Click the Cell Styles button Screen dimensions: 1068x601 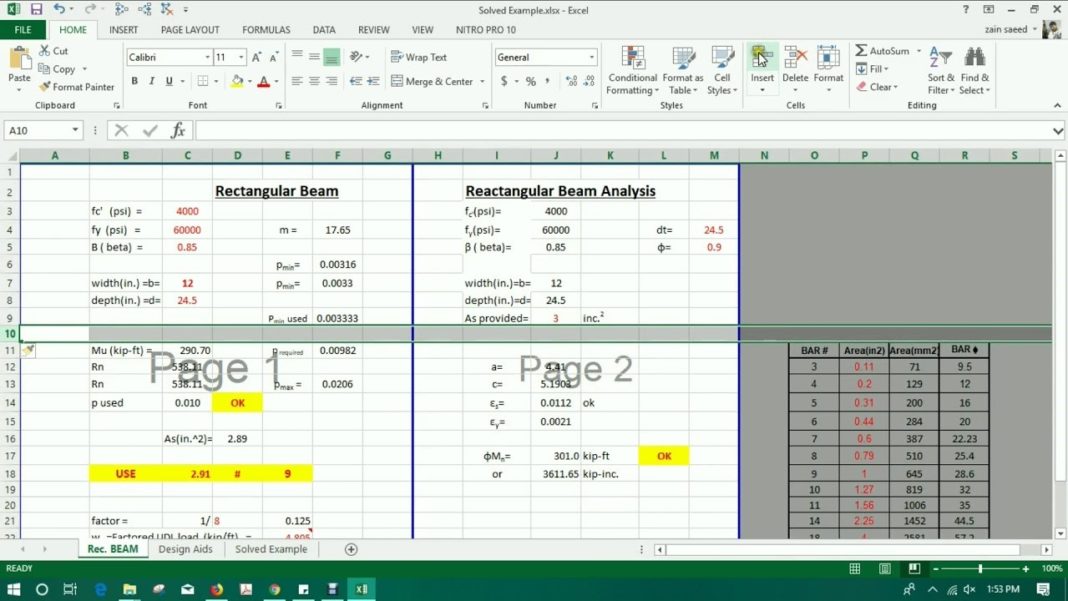723,71
